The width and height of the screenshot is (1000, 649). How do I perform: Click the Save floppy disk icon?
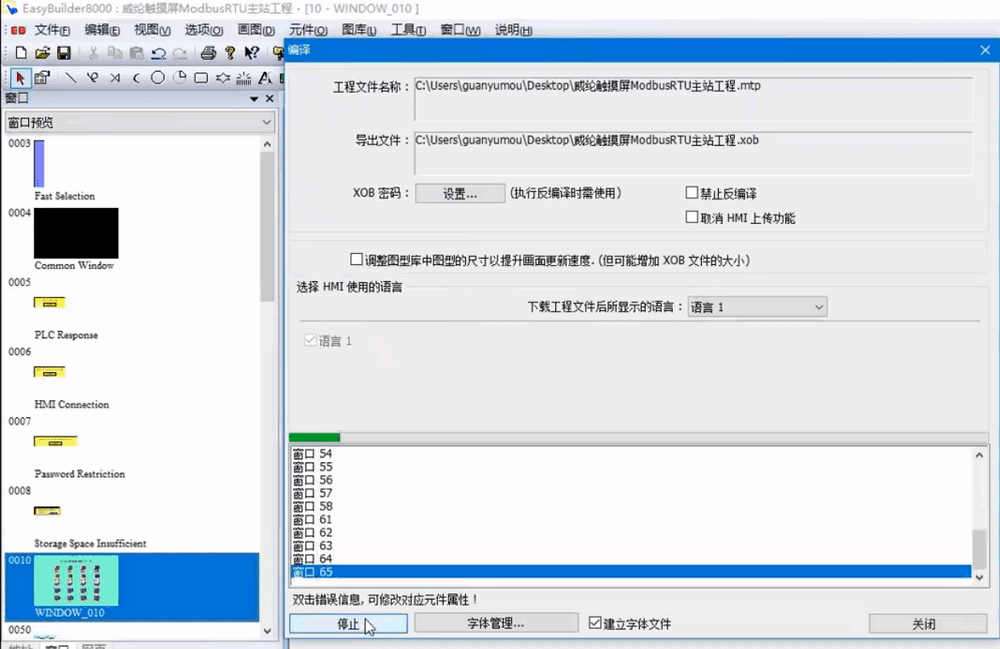coord(63,53)
